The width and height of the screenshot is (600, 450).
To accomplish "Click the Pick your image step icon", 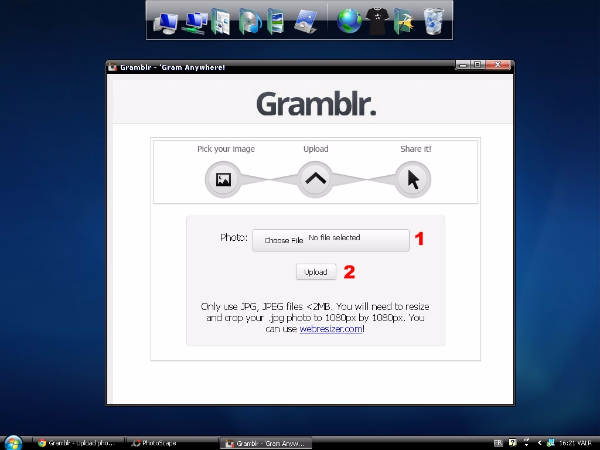I will pos(223,179).
